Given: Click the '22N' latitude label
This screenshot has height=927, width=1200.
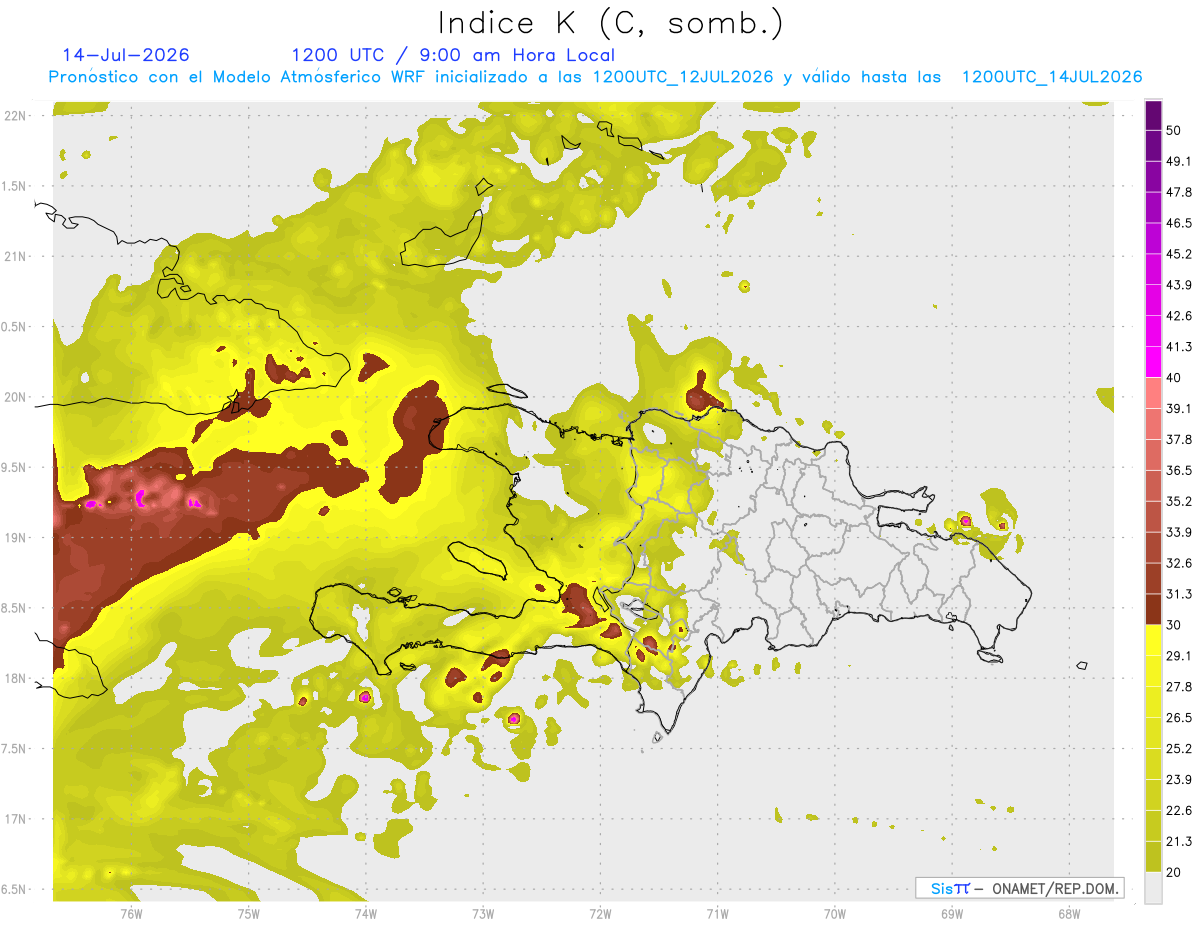Looking at the screenshot, I should click(x=16, y=115).
